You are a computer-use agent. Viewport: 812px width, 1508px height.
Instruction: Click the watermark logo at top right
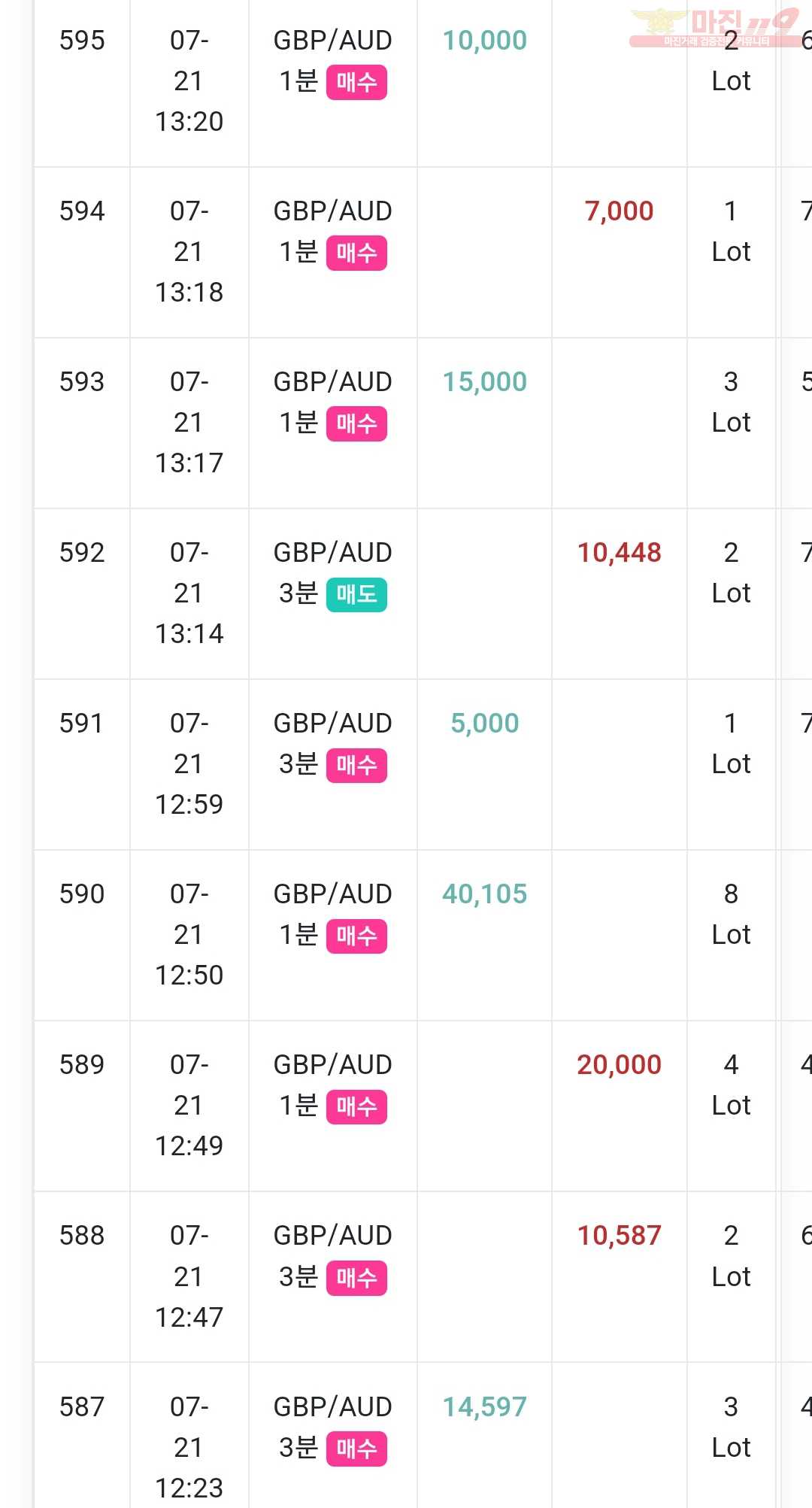pos(716,28)
